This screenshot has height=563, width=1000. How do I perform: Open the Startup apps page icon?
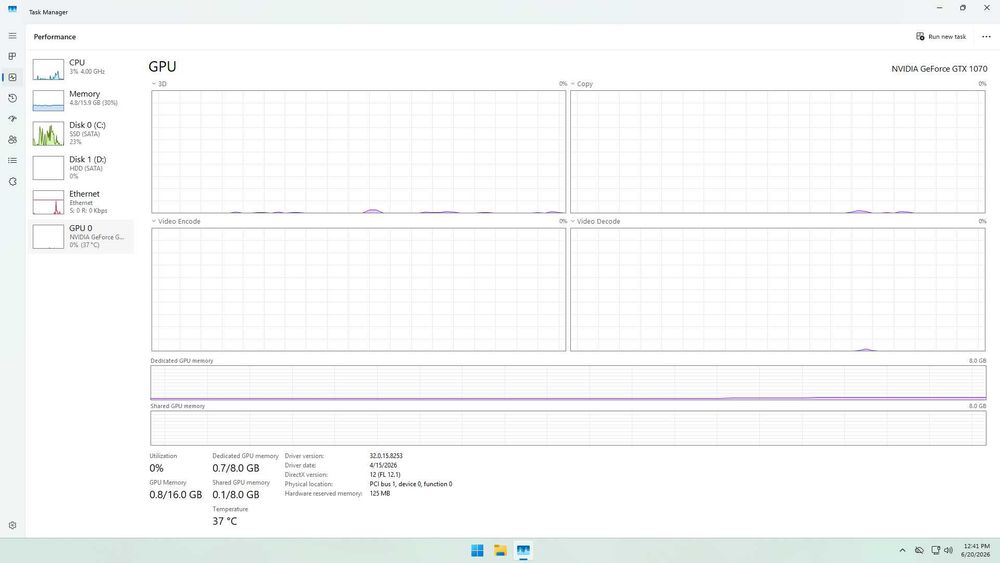pos(12,119)
